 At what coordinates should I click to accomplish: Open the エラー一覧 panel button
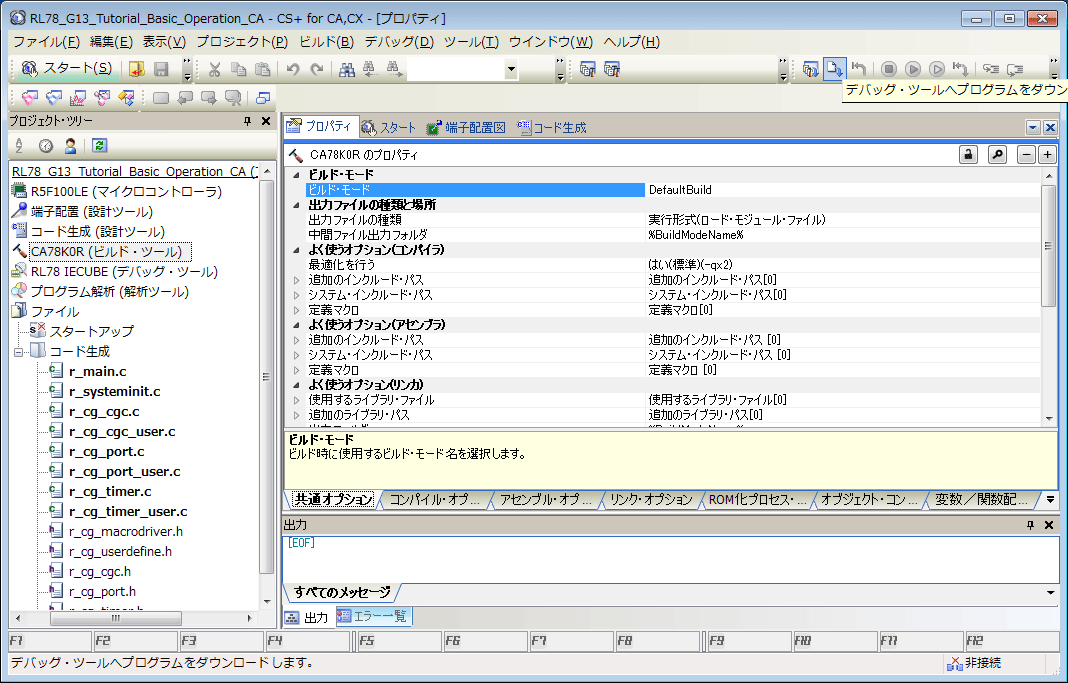(374, 617)
